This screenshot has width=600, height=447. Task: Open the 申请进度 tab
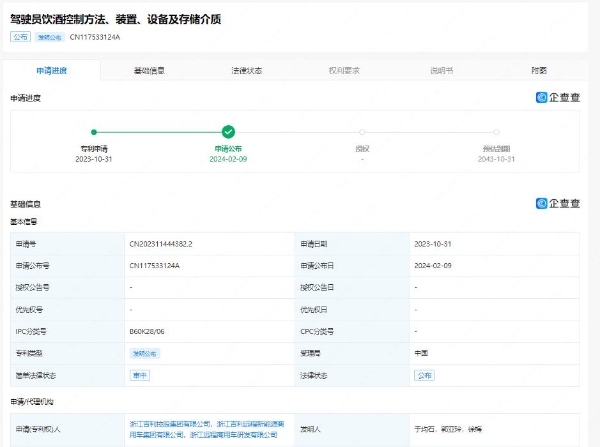pyautogui.click(x=52, y=70)
